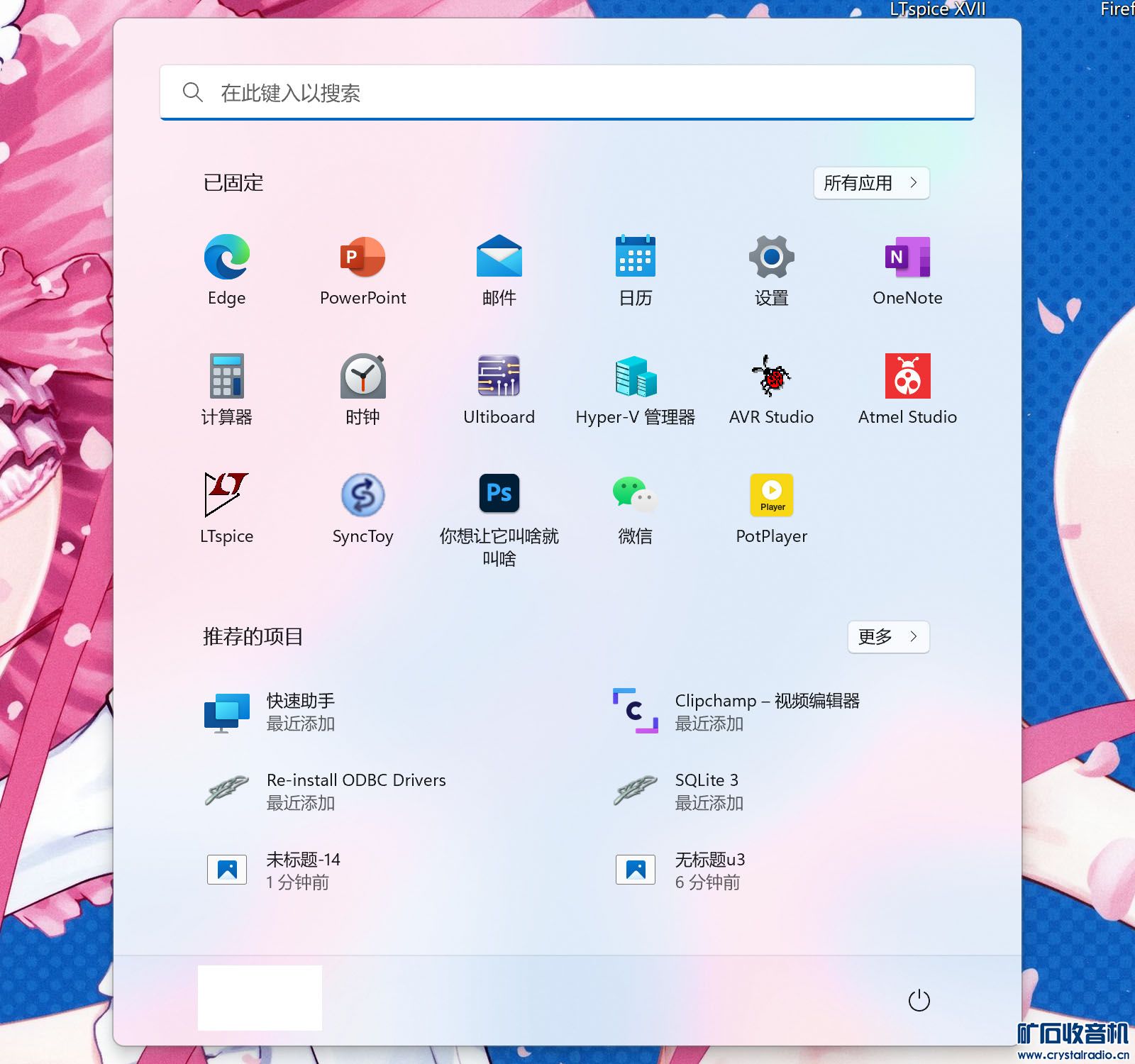Open Edge from pinned apps

click(227, 270)
